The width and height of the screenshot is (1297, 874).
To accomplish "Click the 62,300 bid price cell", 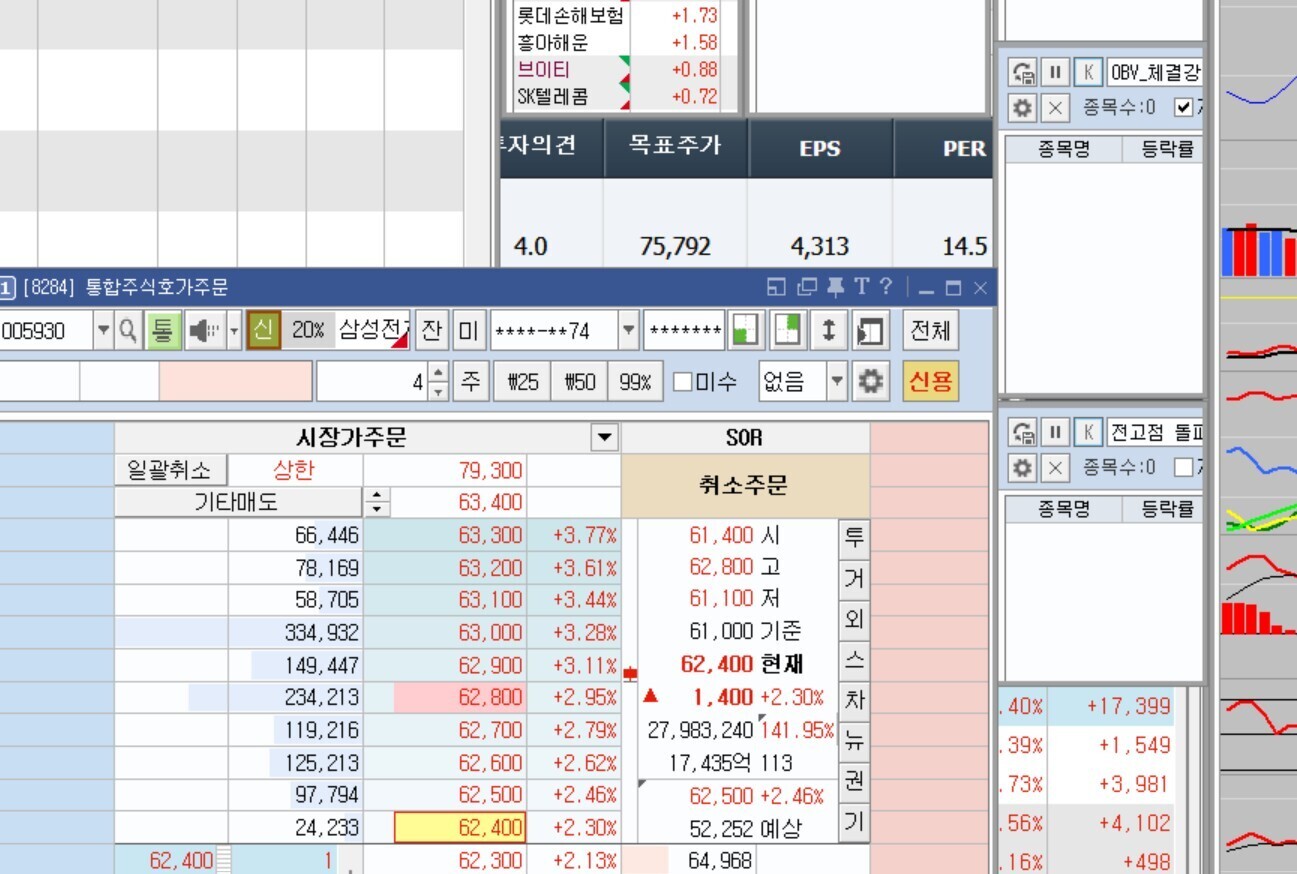I will click(445, 860).
